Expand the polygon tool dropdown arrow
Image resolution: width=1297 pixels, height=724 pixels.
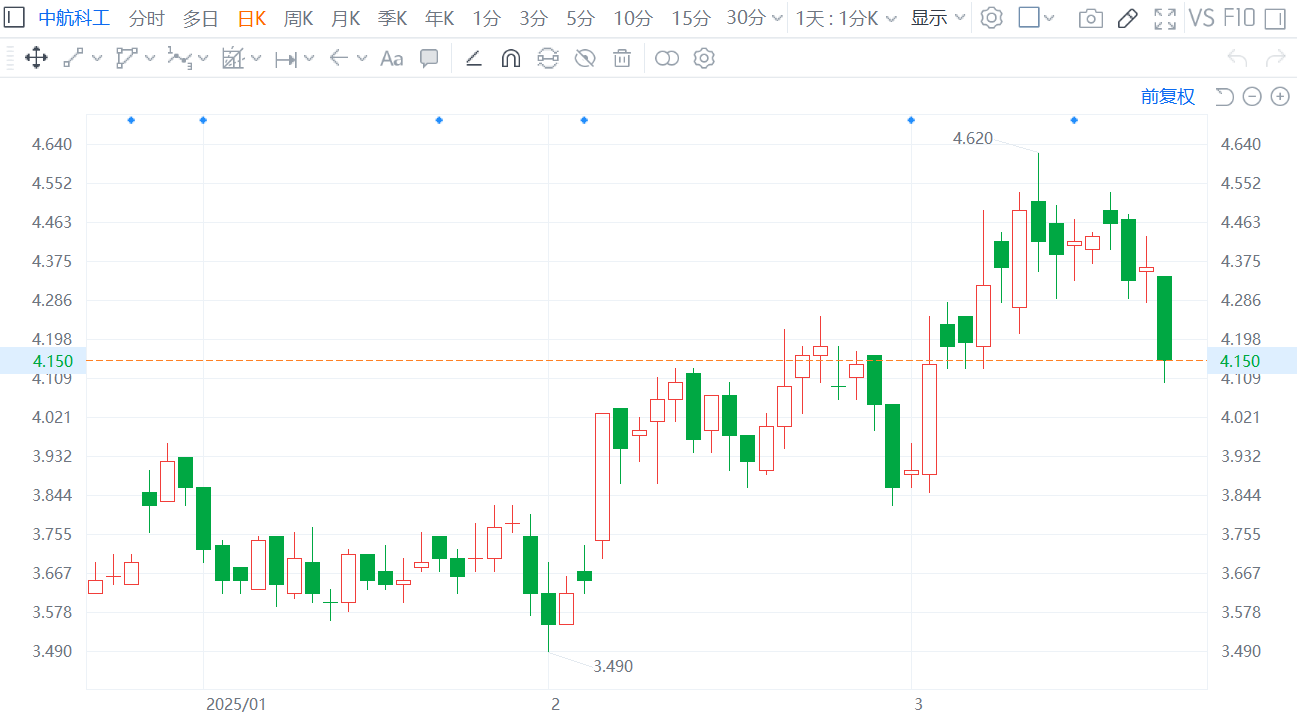coord(150,59)
